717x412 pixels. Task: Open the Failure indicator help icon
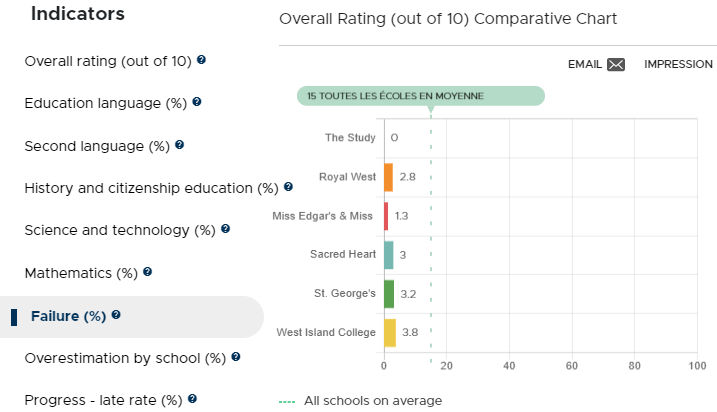[116, 315]
